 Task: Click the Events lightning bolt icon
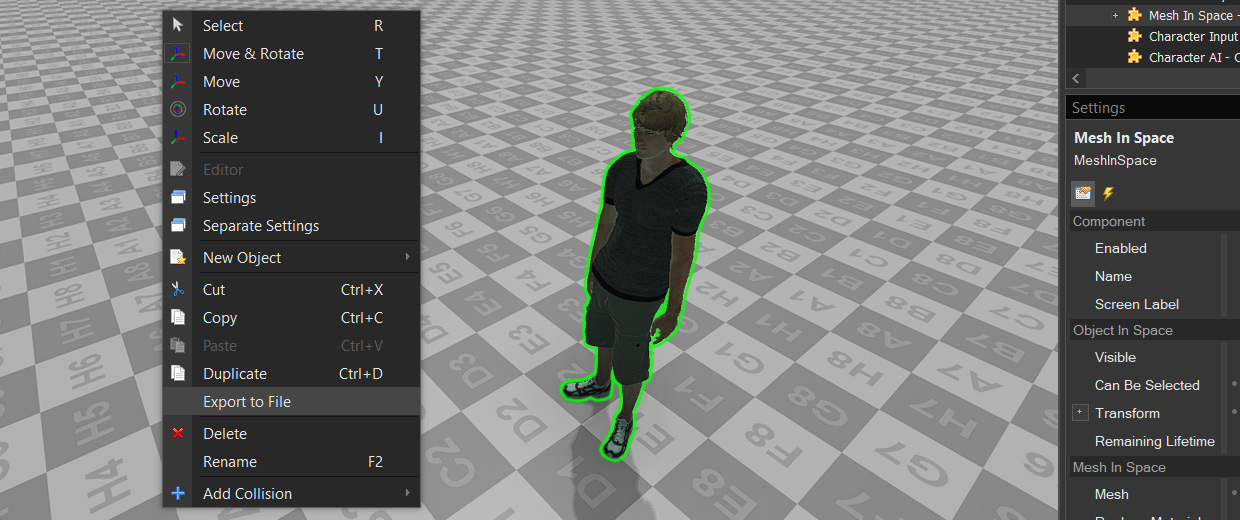(1108, 193)
